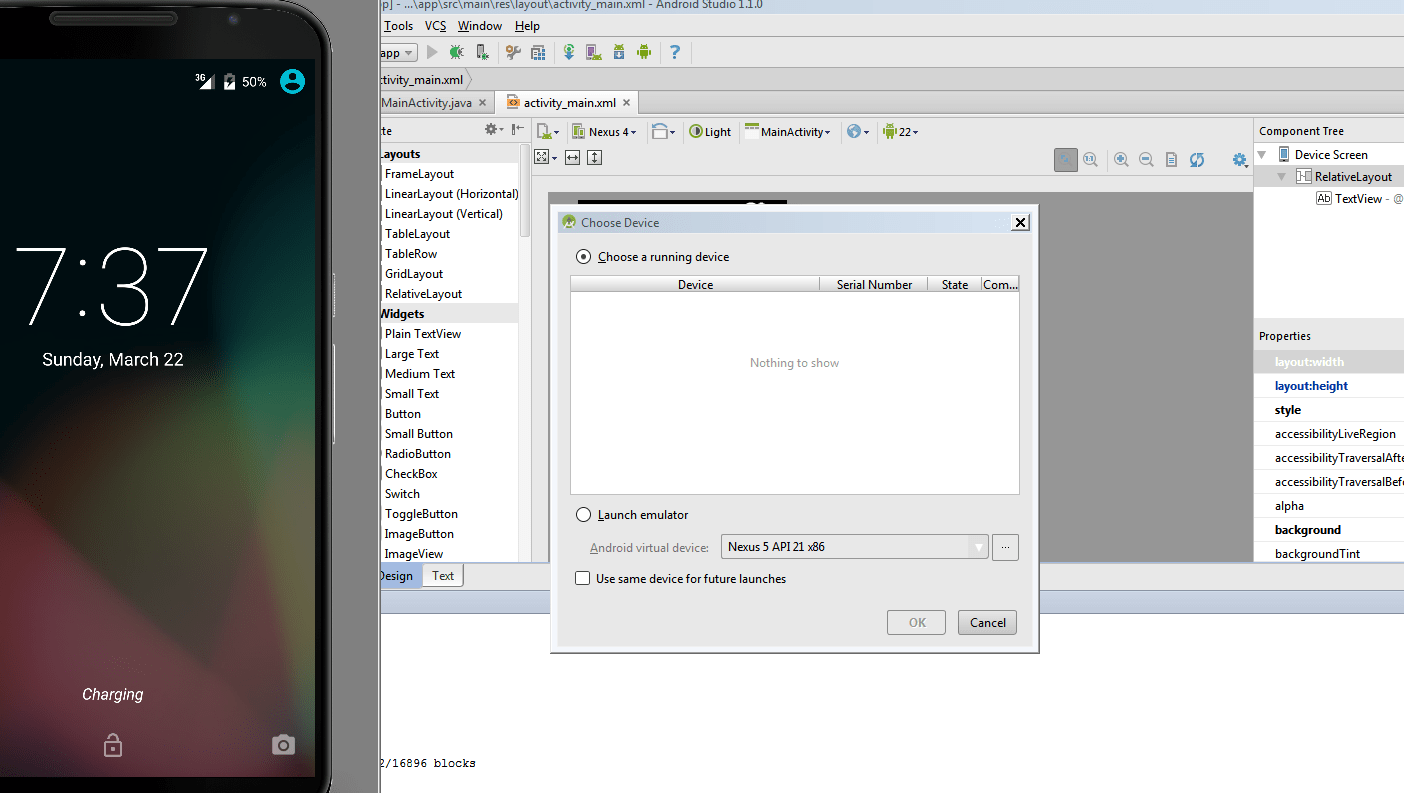
Task: Switch to the MainActivity.java tab
Action: point(427,102)
